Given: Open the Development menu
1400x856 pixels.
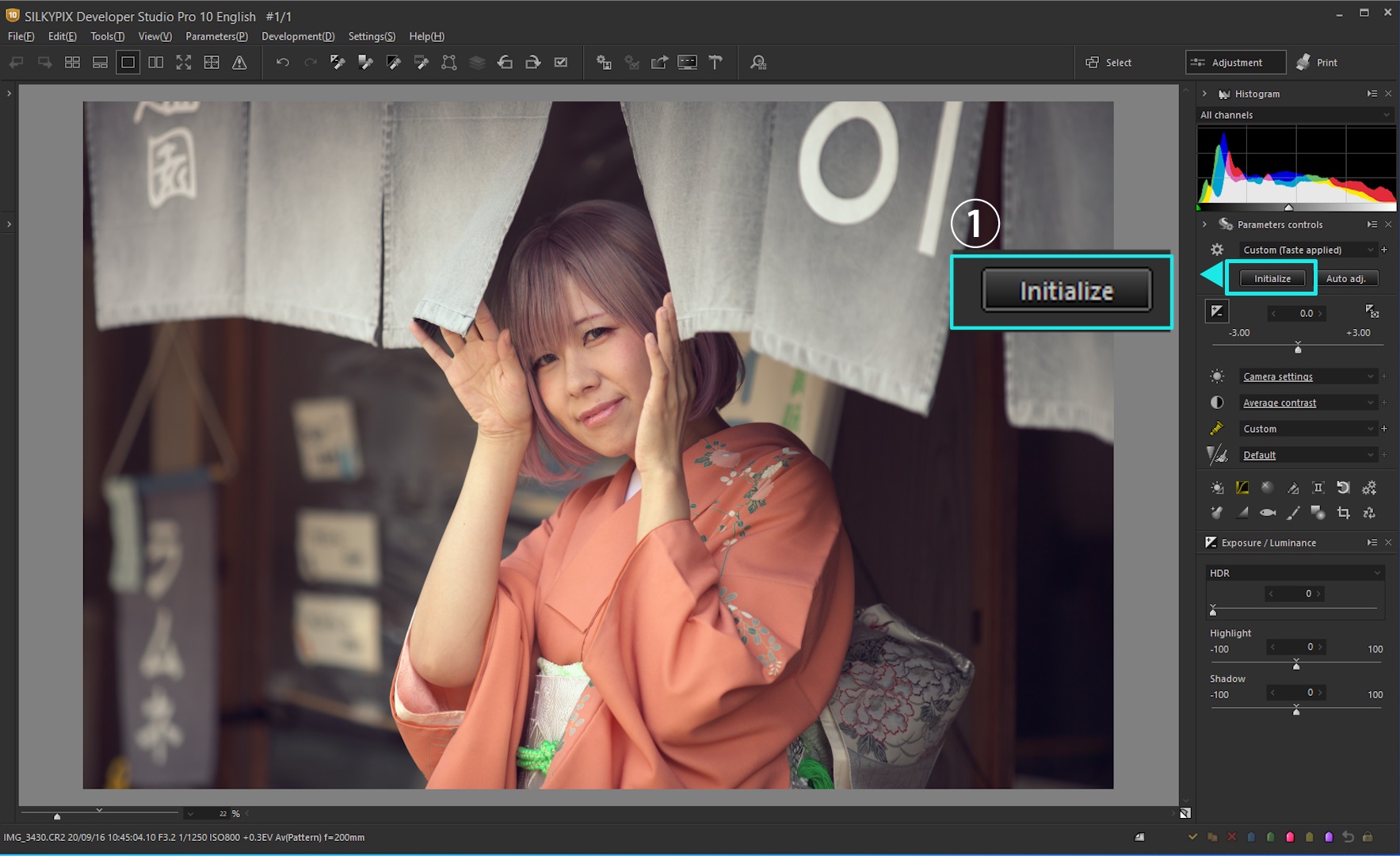Looking at the screenshot, I should coord(298,36).
